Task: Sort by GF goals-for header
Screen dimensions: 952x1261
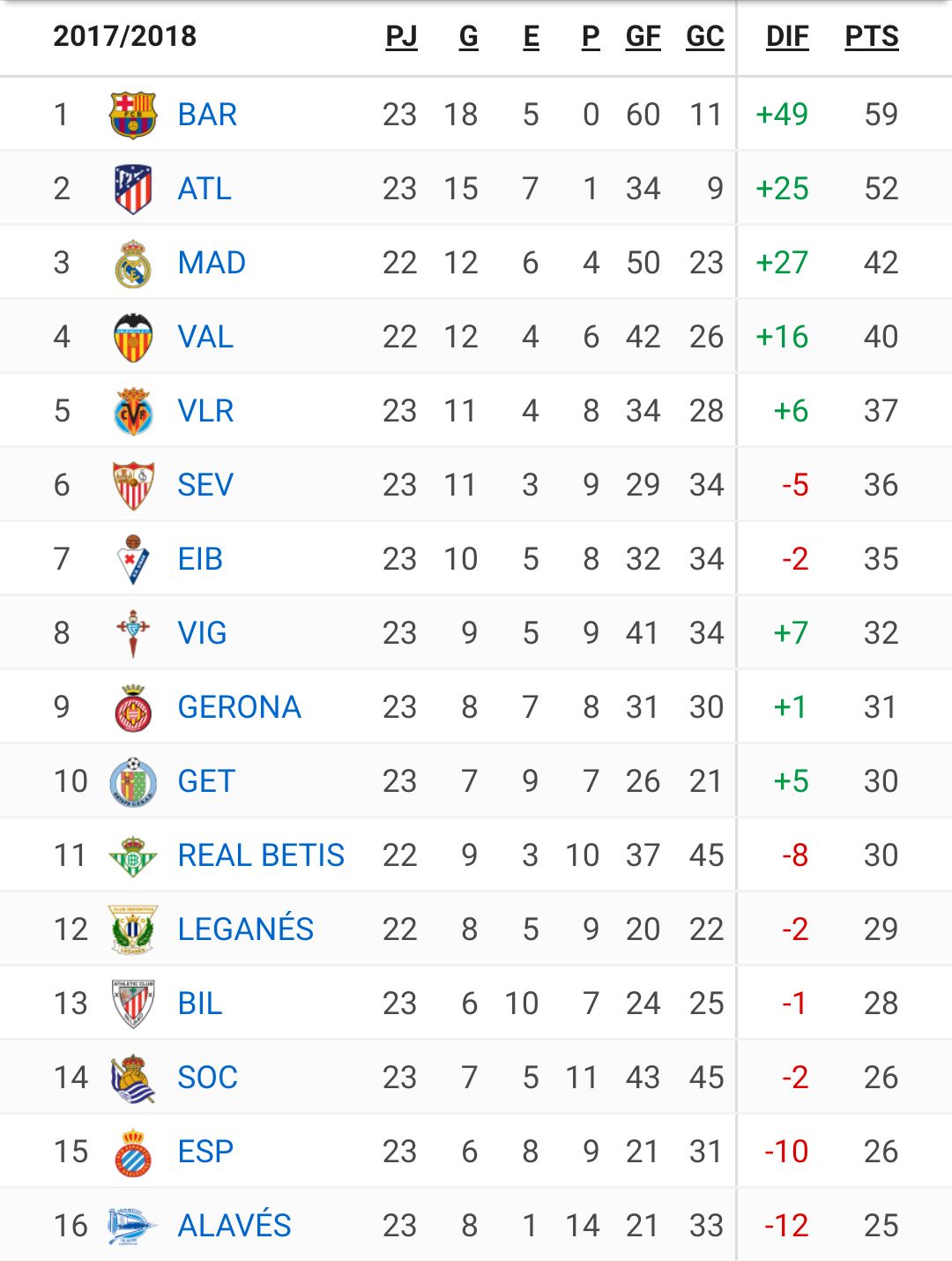Action: 643,36
